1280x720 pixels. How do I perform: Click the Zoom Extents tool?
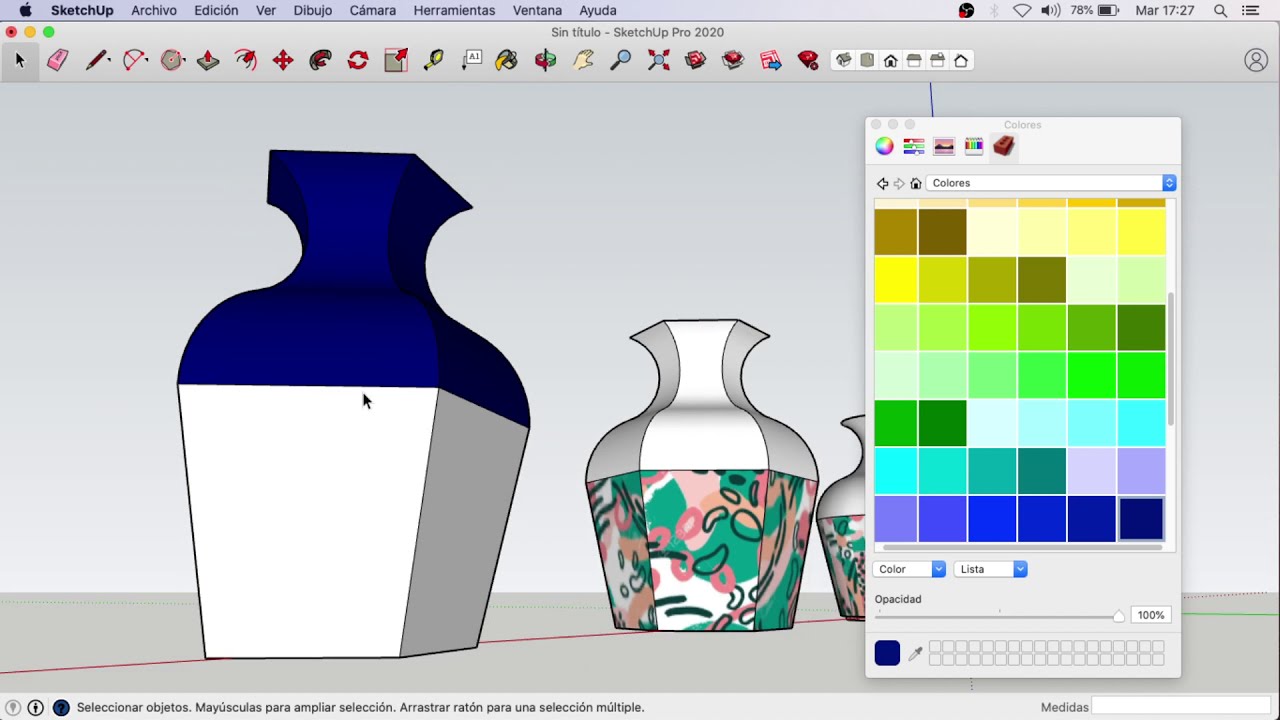(x=658, y=61)
